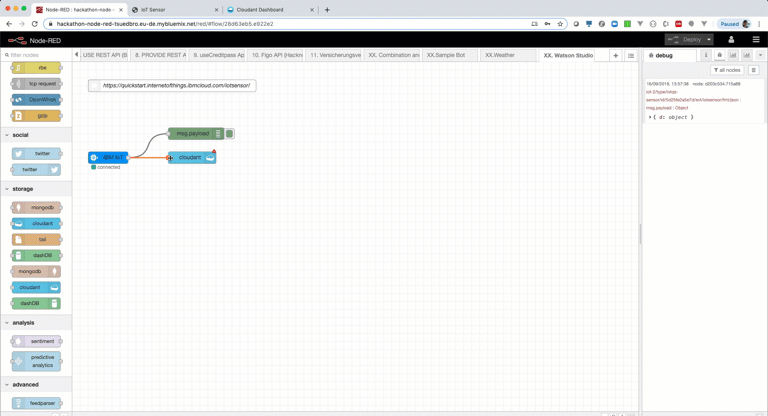Open the XX.Weather flow tab
The image size is (768, 416).
pyautogui.click(x=508, y=55)
